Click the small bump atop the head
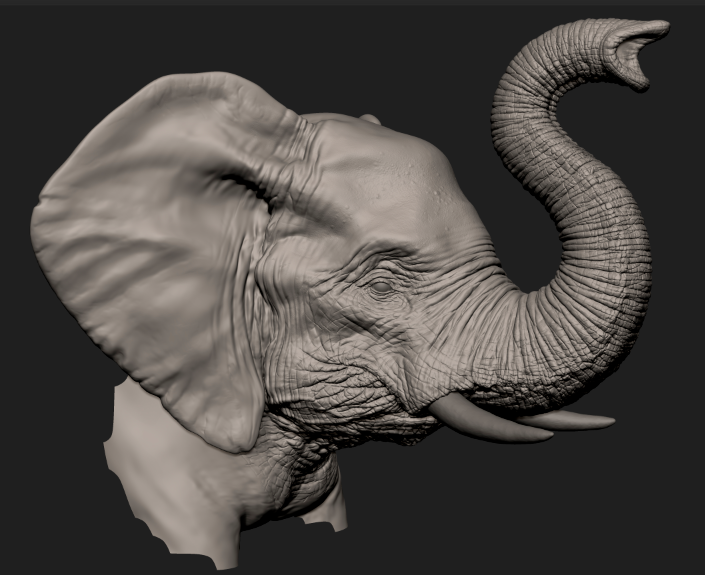Viewport: 705px width, 575px height. (x=370, y=120)
